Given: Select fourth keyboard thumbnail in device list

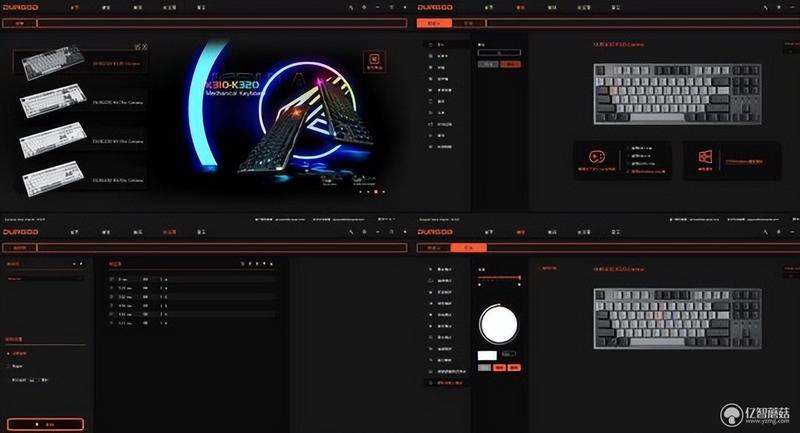Looking at the screenshot, I should (x=53, y=178).
